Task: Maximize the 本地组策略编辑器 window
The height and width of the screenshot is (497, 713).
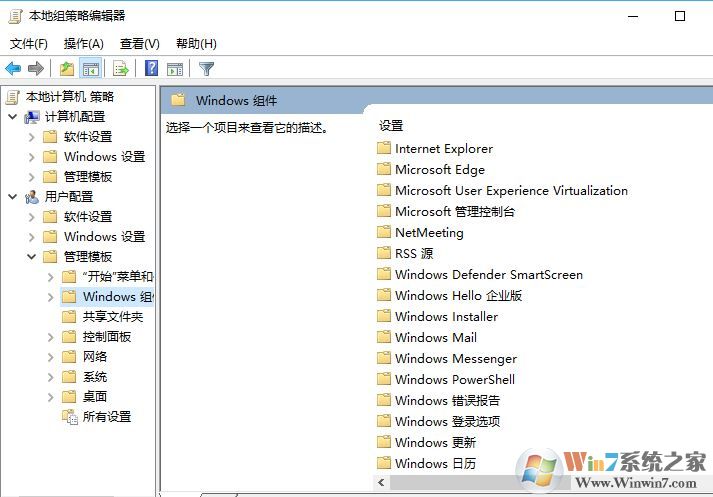Action: point(680,16)
